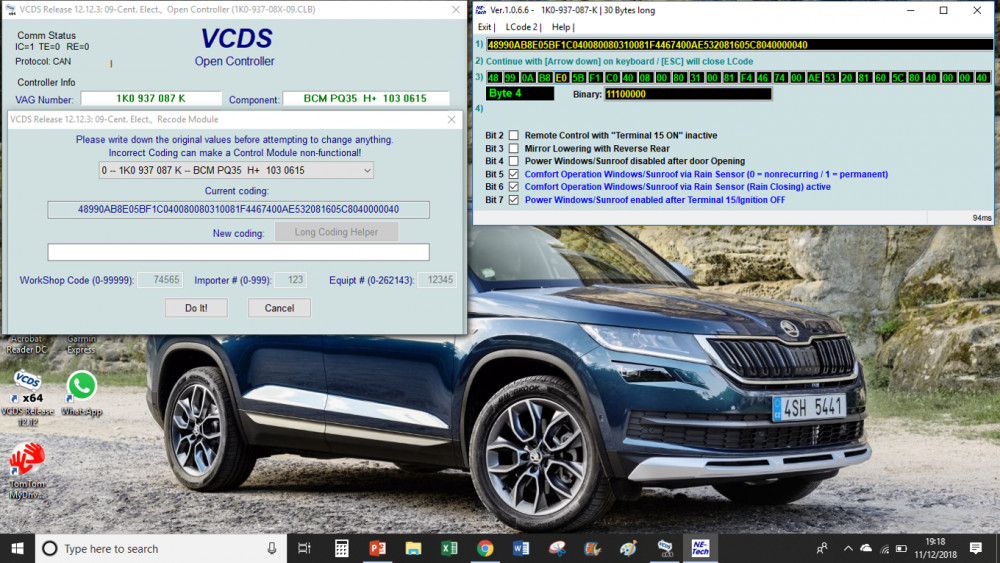Viewport: 1000px width, 563px height.
Task: Switch to Word in the taskbar
Action: point(521,548)
